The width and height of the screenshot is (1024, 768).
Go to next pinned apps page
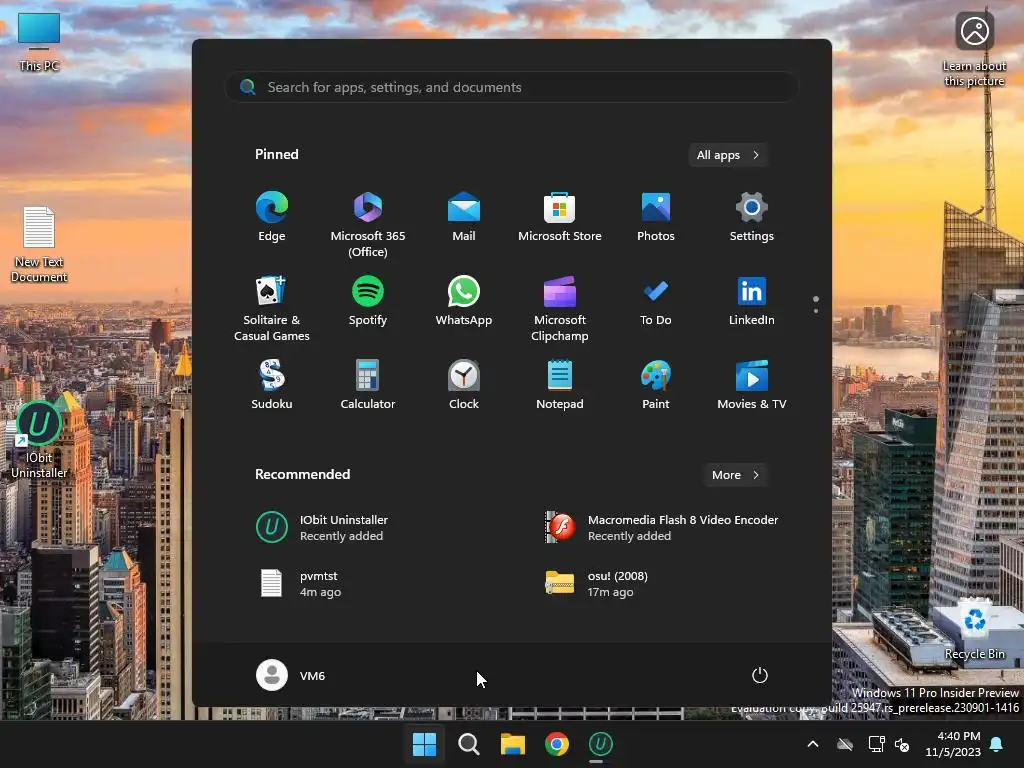[816, 311]
